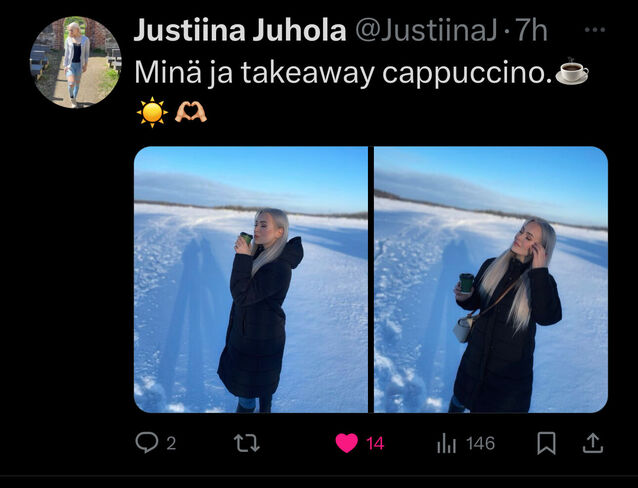This screenshot has height=488, width=638.
Task: Click the view count 146
Action: [481, 443]
